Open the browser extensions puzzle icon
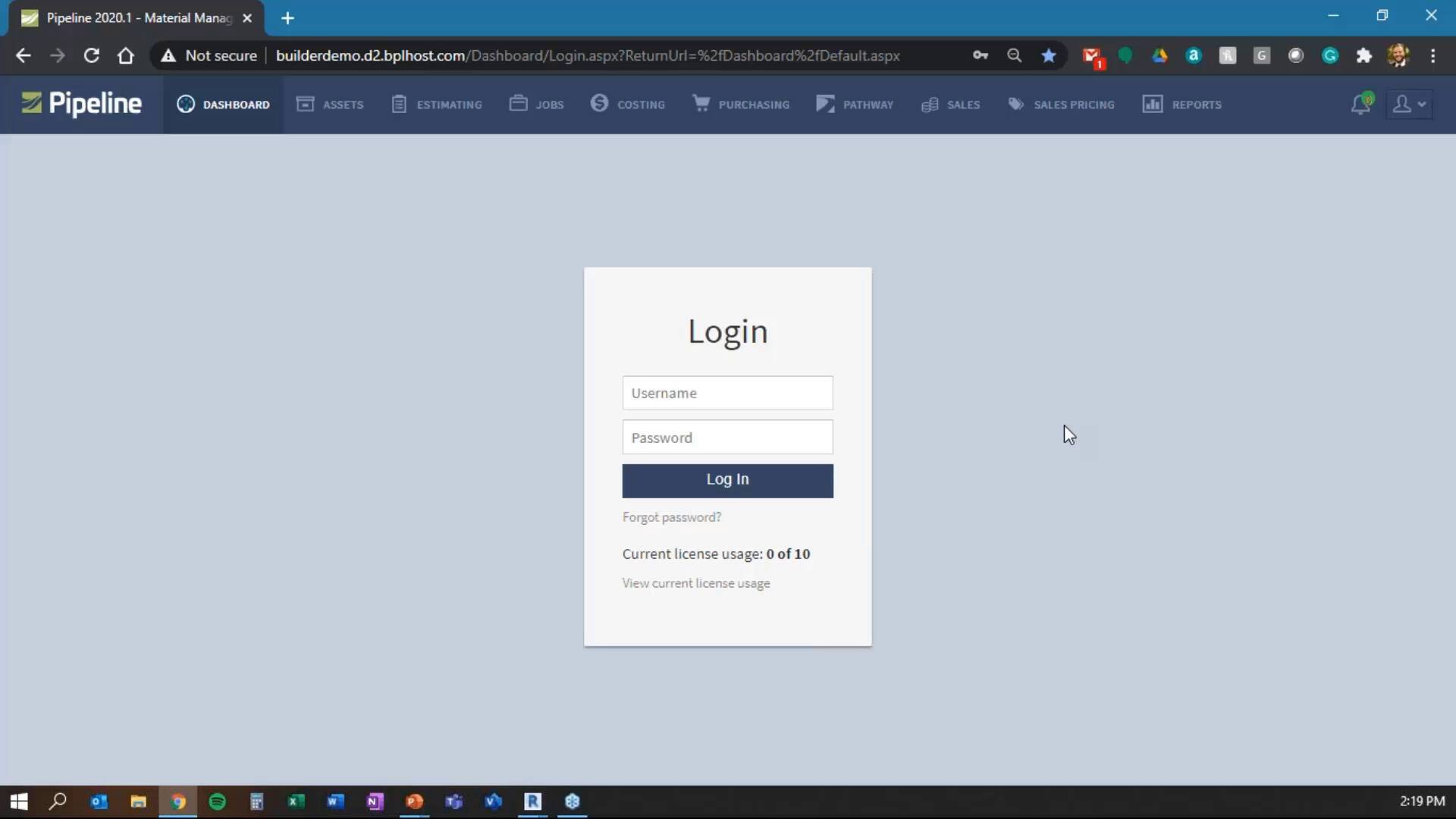The height and width of the screenshot is (819, 1456). [1363, 55]
